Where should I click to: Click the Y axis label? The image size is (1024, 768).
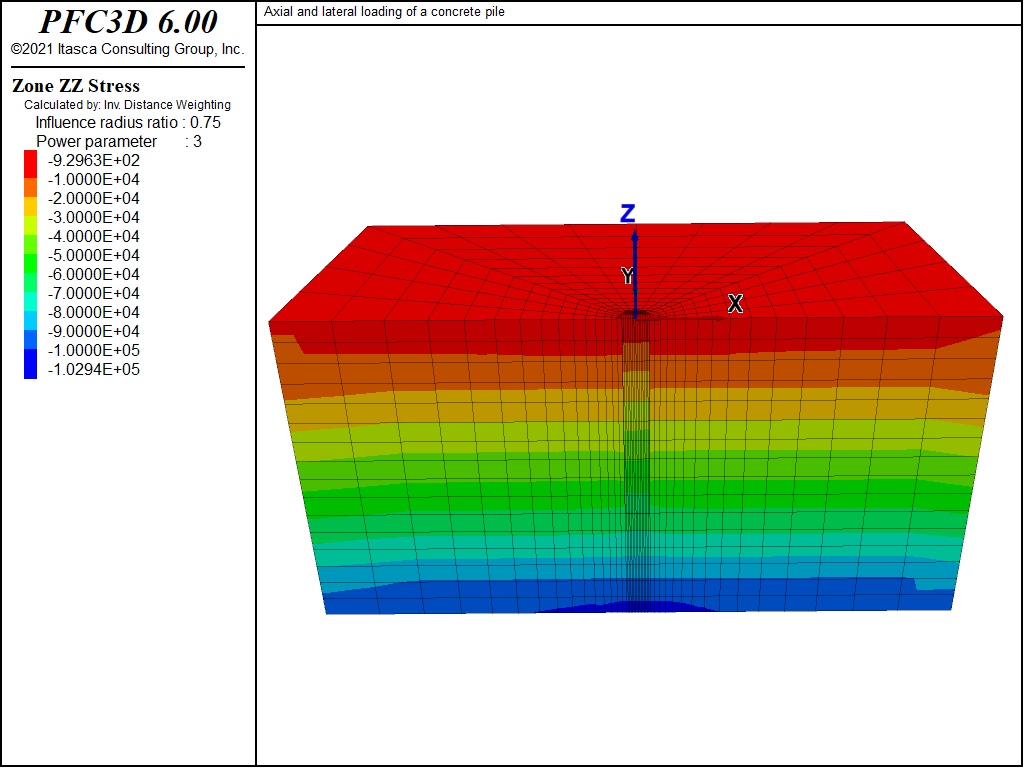click(627, 276)
